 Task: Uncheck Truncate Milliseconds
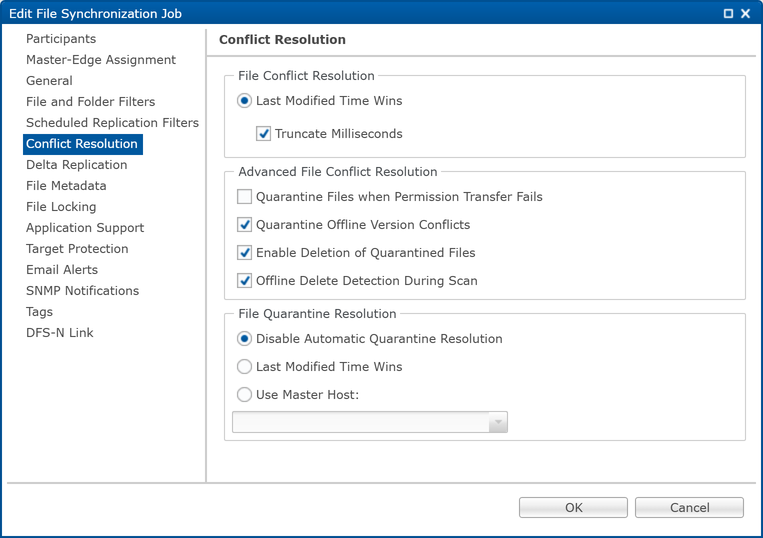coord(263,134)
